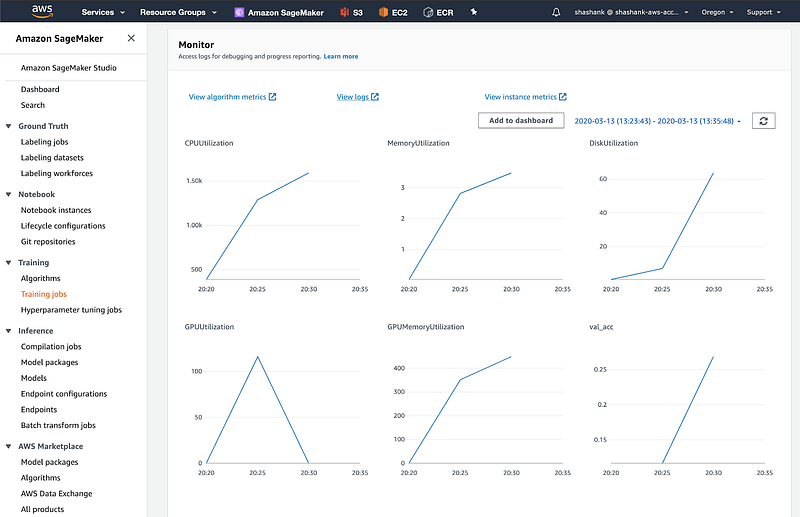
Task: Open the Services dropdown menu
Action: (x=103, y=13)
